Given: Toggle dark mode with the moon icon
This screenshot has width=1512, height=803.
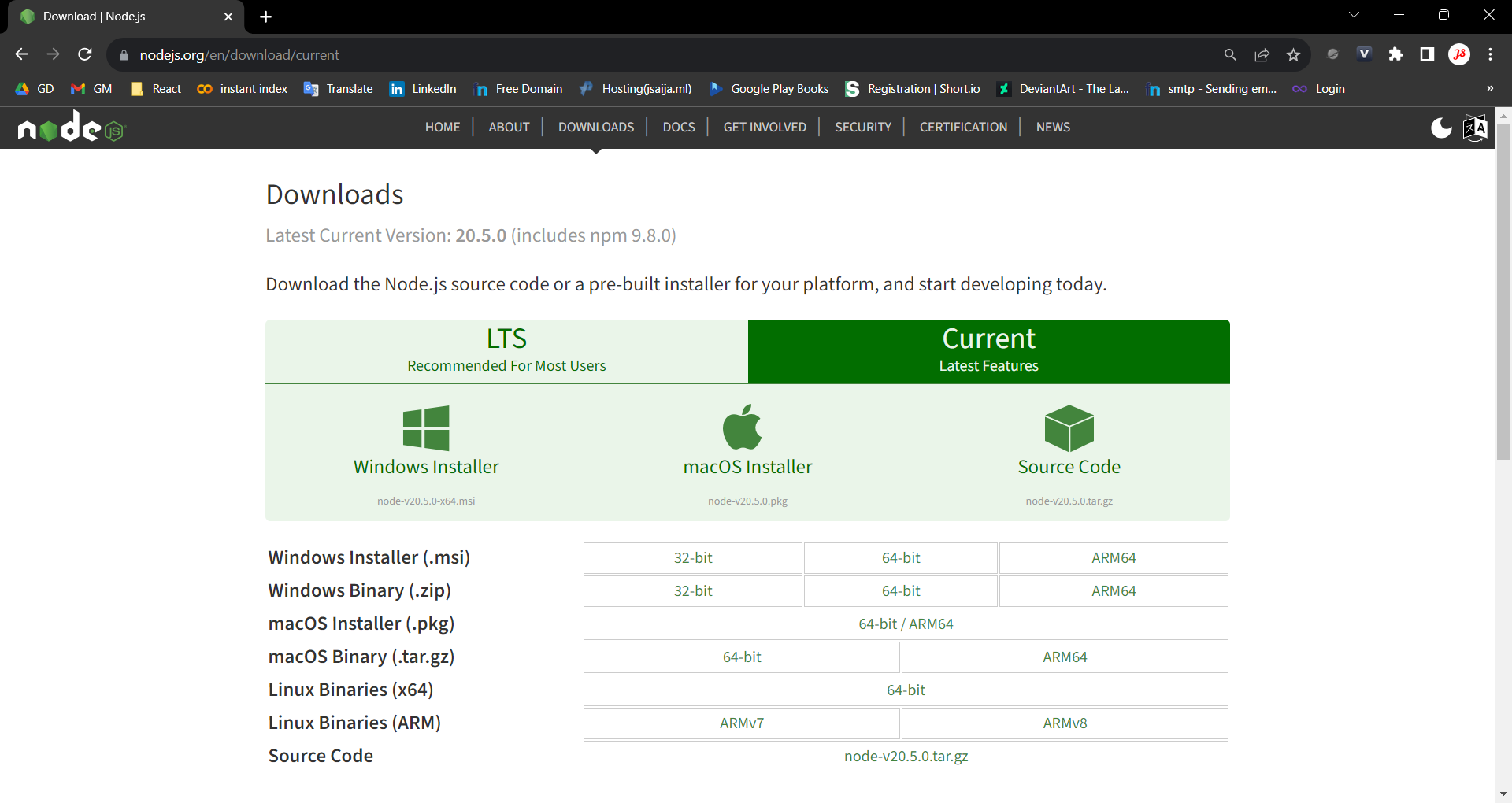Looking at the screenshot, I should pyautogui.click(x=1441, y=128).
